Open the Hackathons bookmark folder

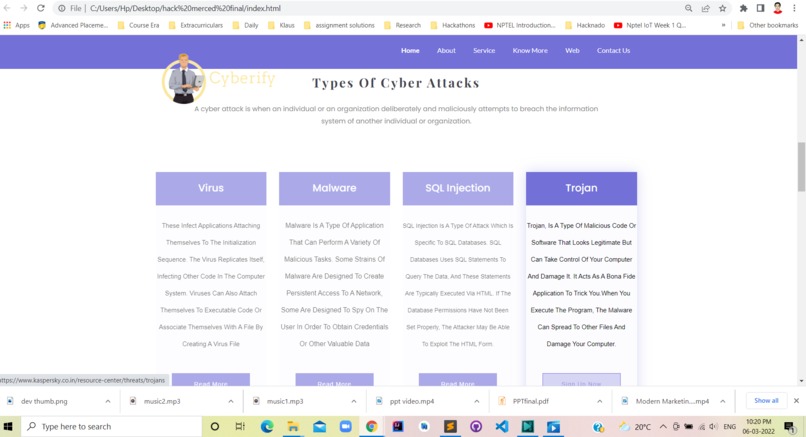452,25
